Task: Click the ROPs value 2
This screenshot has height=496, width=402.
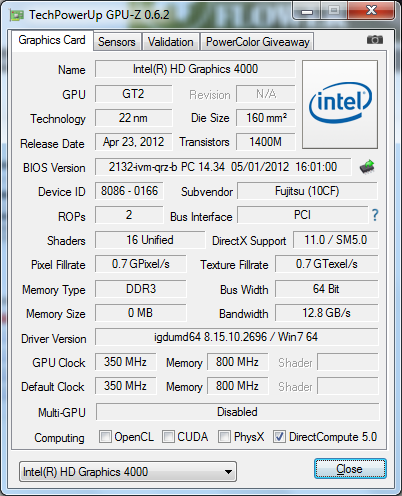Action: click(x=129, y=215)
